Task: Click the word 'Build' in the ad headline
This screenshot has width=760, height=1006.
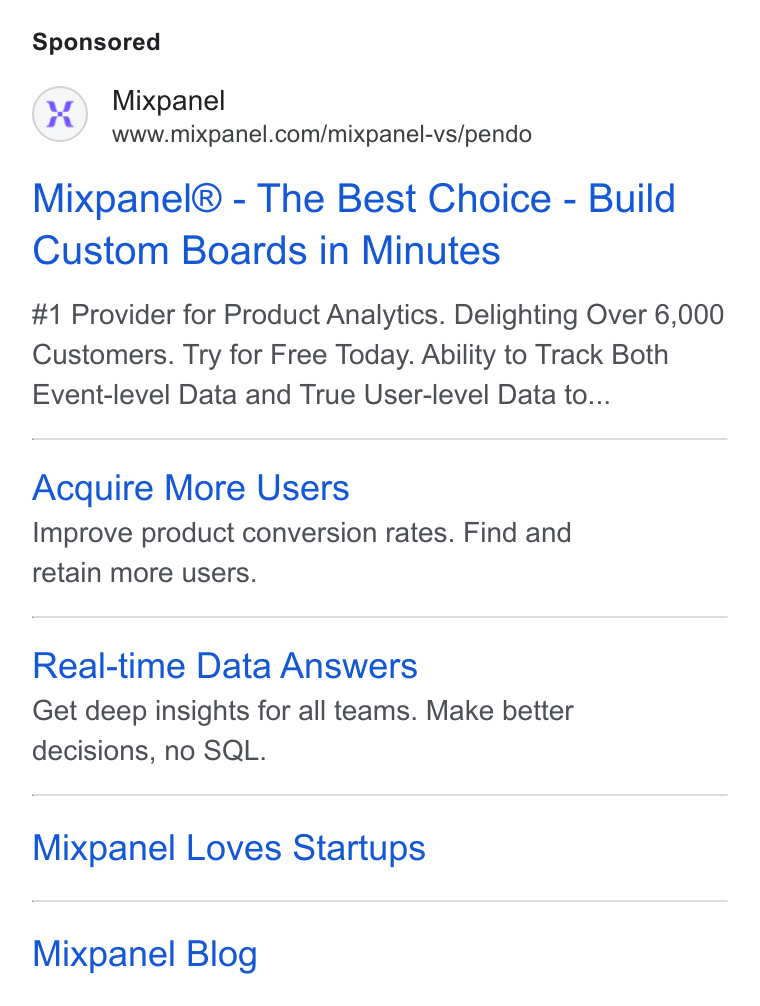Action: tap(632, 198)
